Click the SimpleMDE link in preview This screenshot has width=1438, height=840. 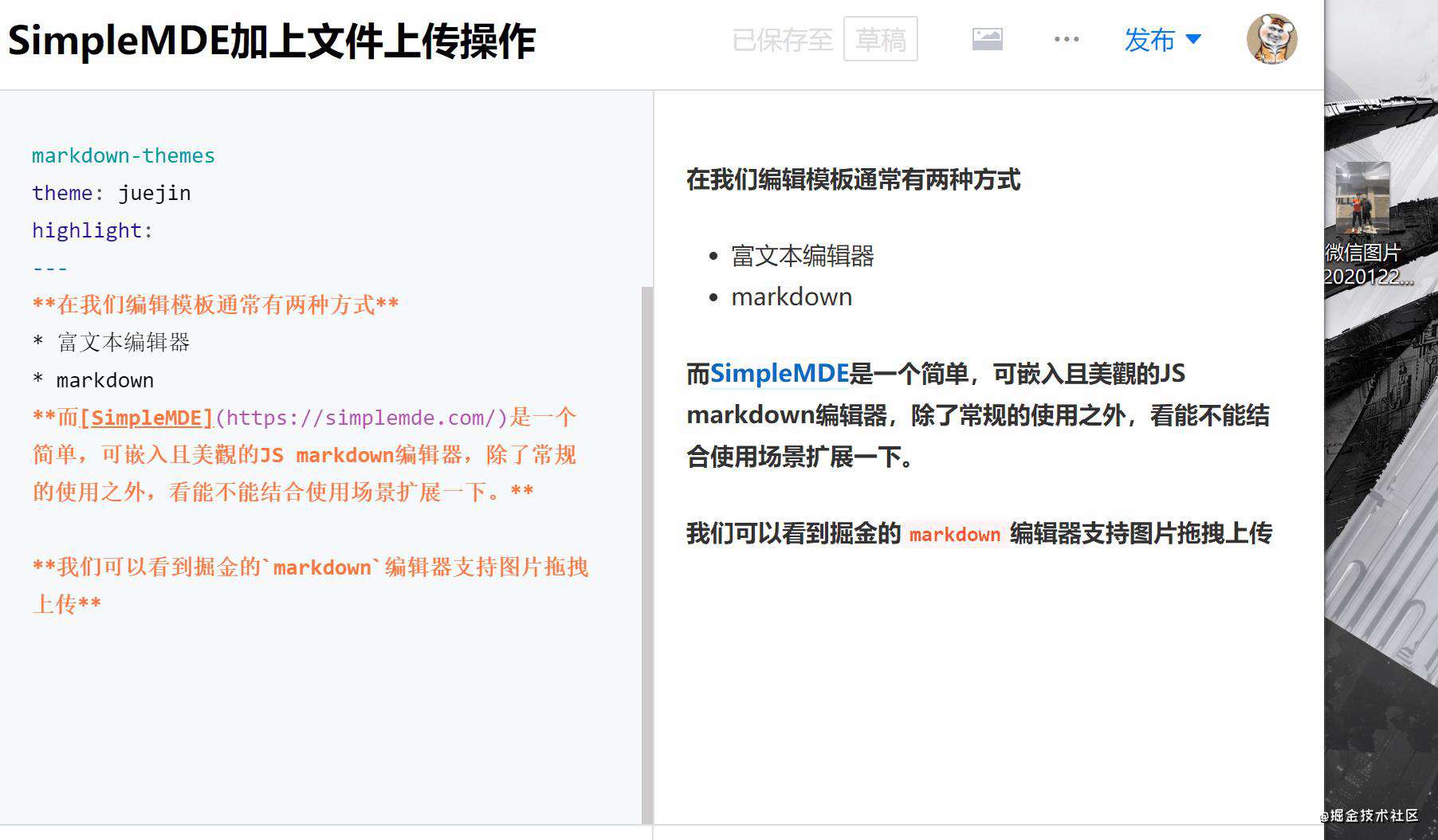(779, 373)
